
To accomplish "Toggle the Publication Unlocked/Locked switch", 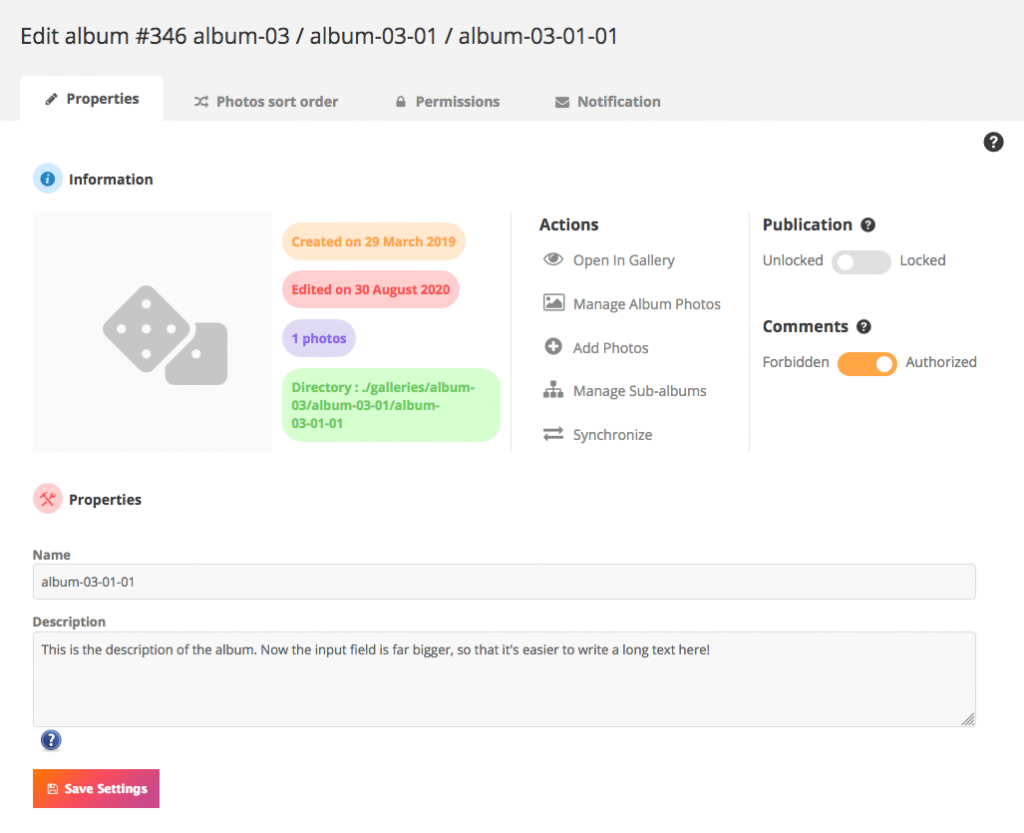I will click(861, 261).
